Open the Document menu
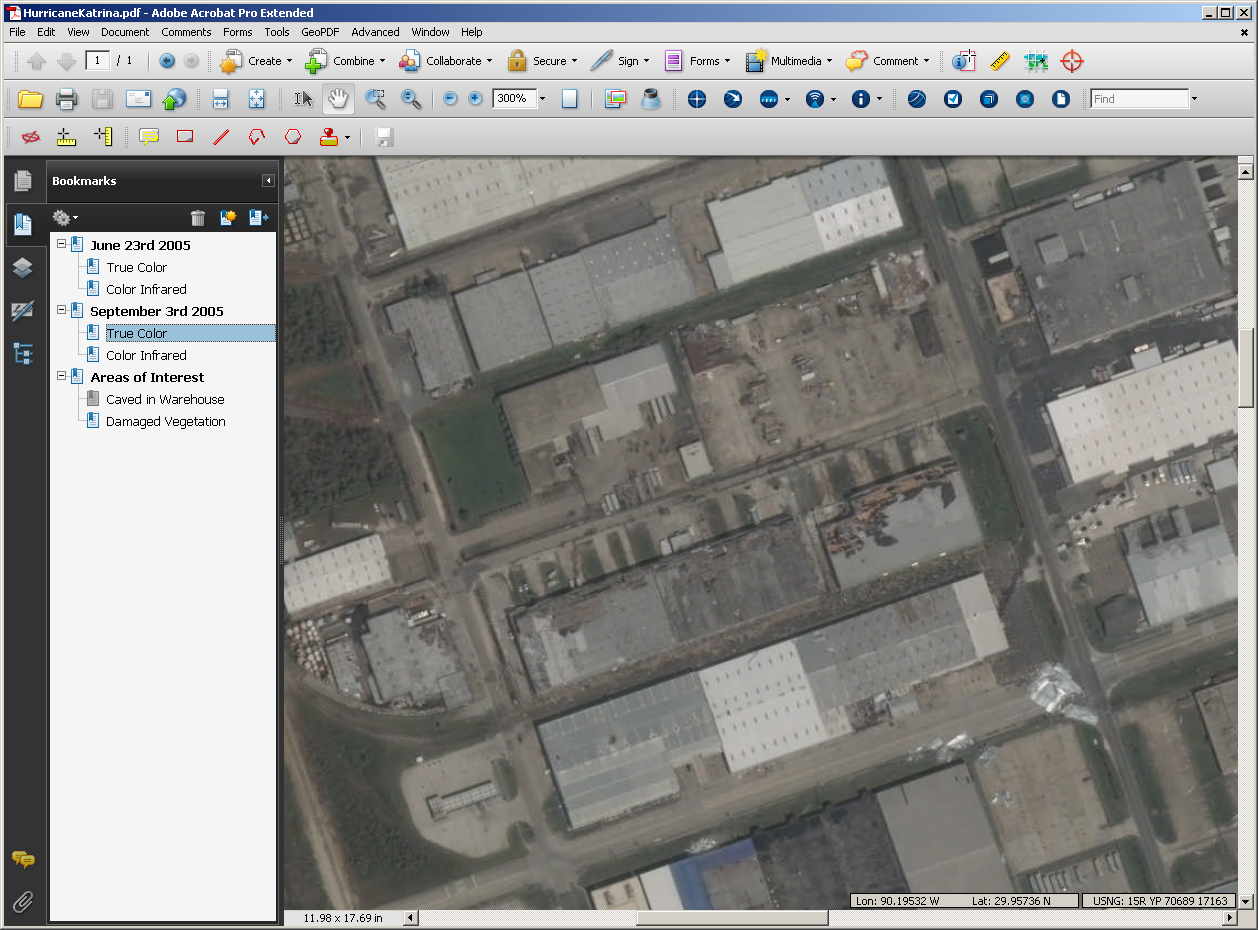 click(125, 32)
